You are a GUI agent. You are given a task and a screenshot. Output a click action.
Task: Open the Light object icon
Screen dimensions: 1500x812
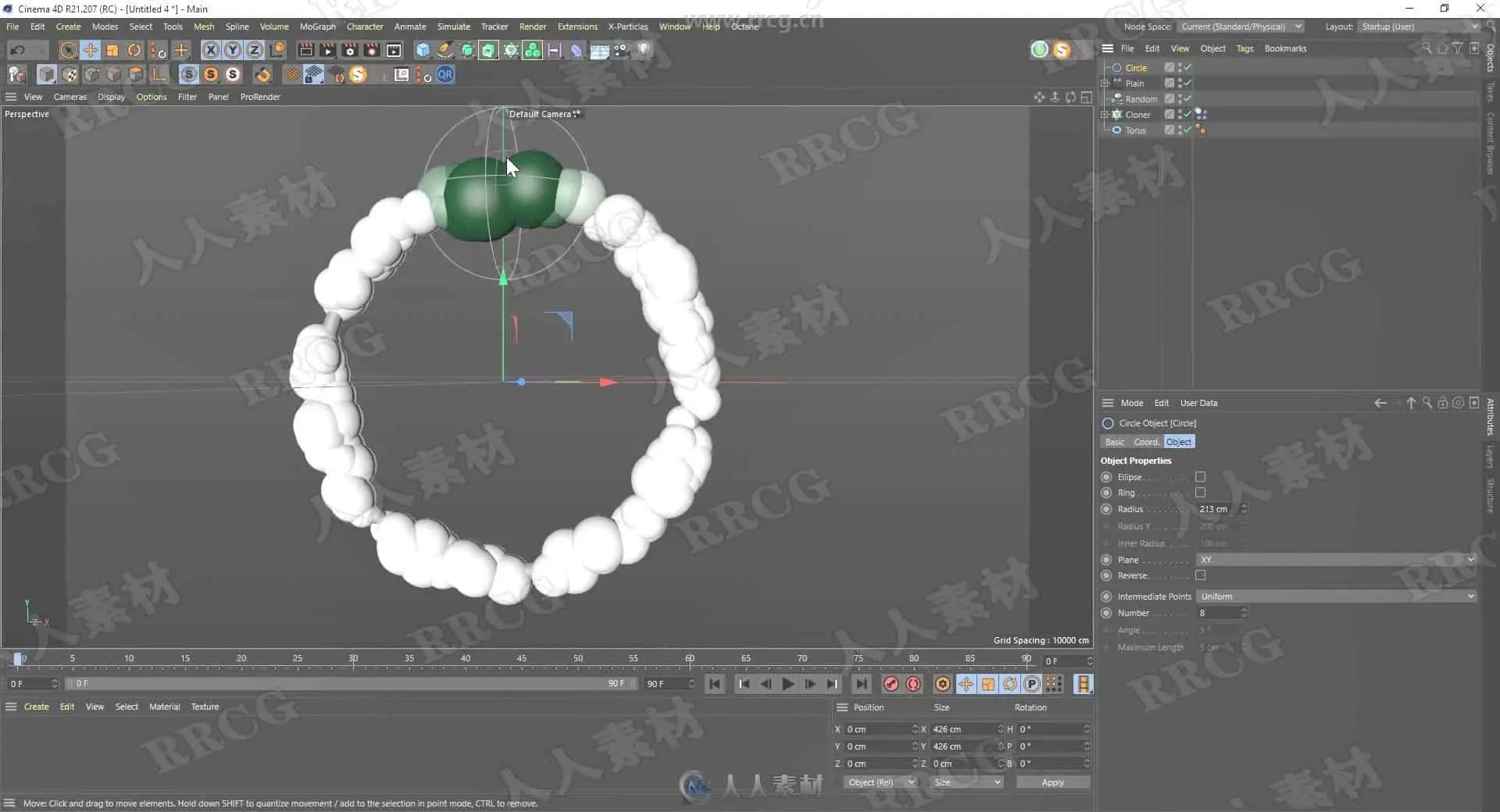click(644, 51)
